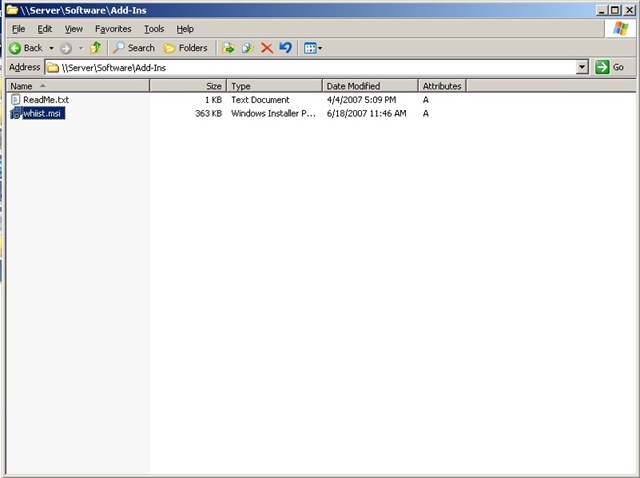The height and width of the screenshot is (478, 640).
Task: Click the Back navigation button
Action: [x=26, y=48]
